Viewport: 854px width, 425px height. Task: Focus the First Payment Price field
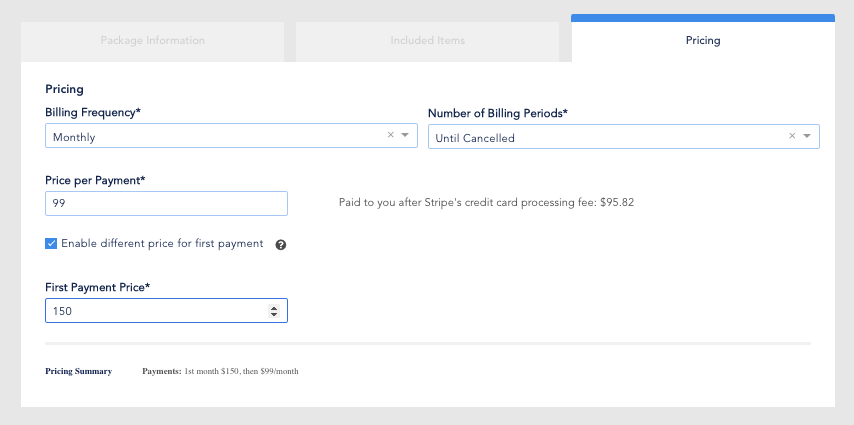tap(166, 311)
